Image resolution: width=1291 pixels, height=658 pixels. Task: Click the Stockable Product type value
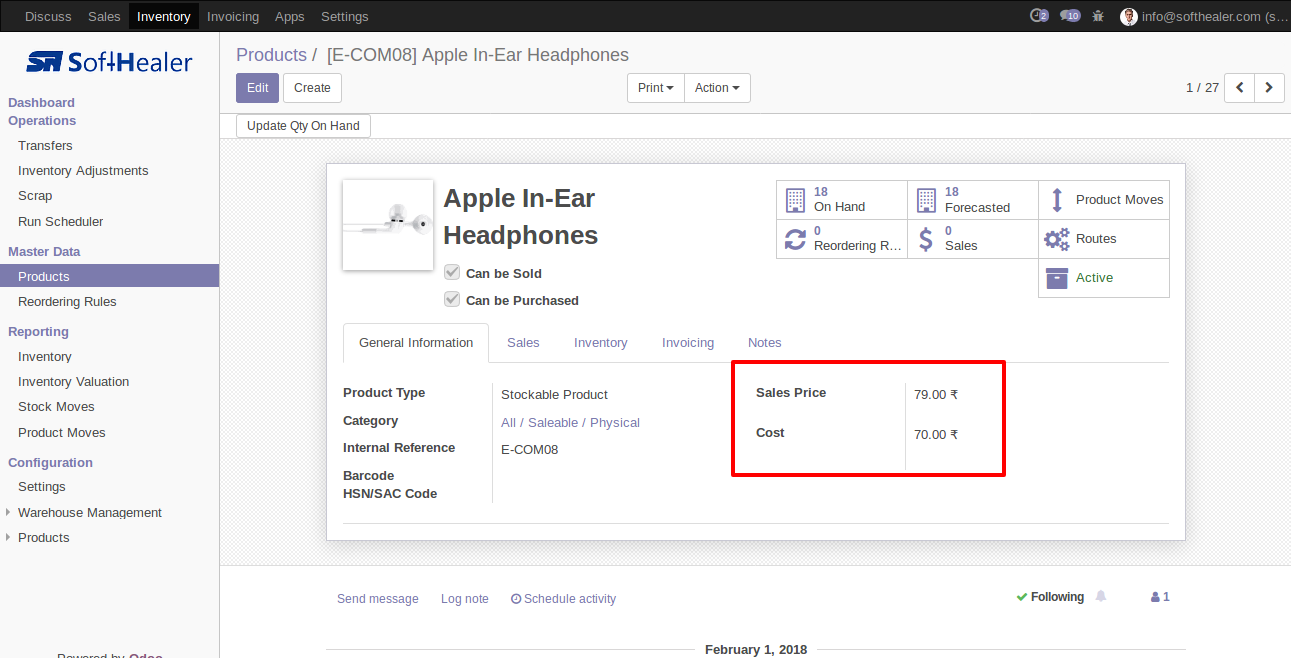pos(554,394)
